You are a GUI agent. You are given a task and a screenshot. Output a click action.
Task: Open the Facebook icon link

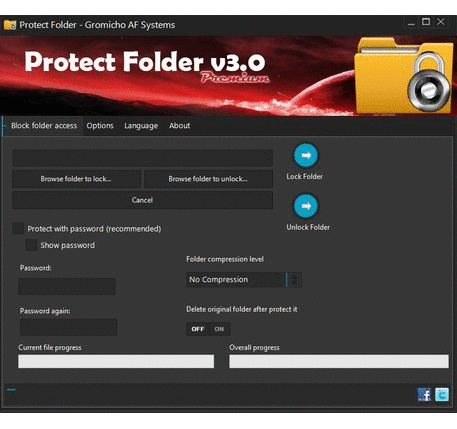(424, 395)
